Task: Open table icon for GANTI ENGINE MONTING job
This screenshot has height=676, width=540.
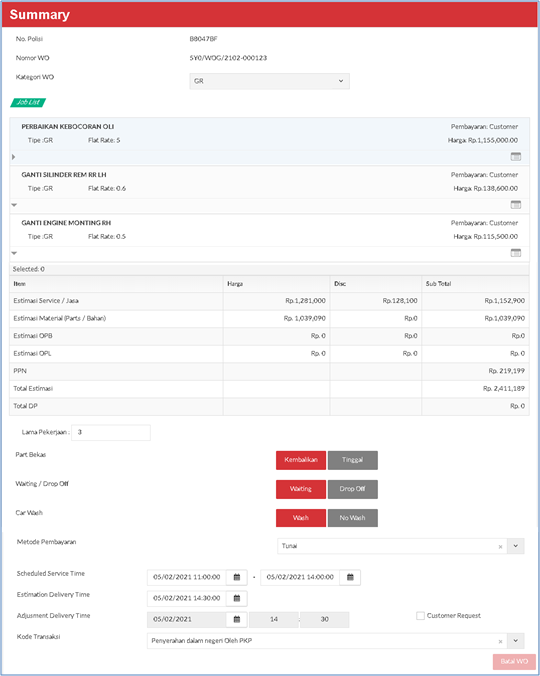Action: (515, 253)
